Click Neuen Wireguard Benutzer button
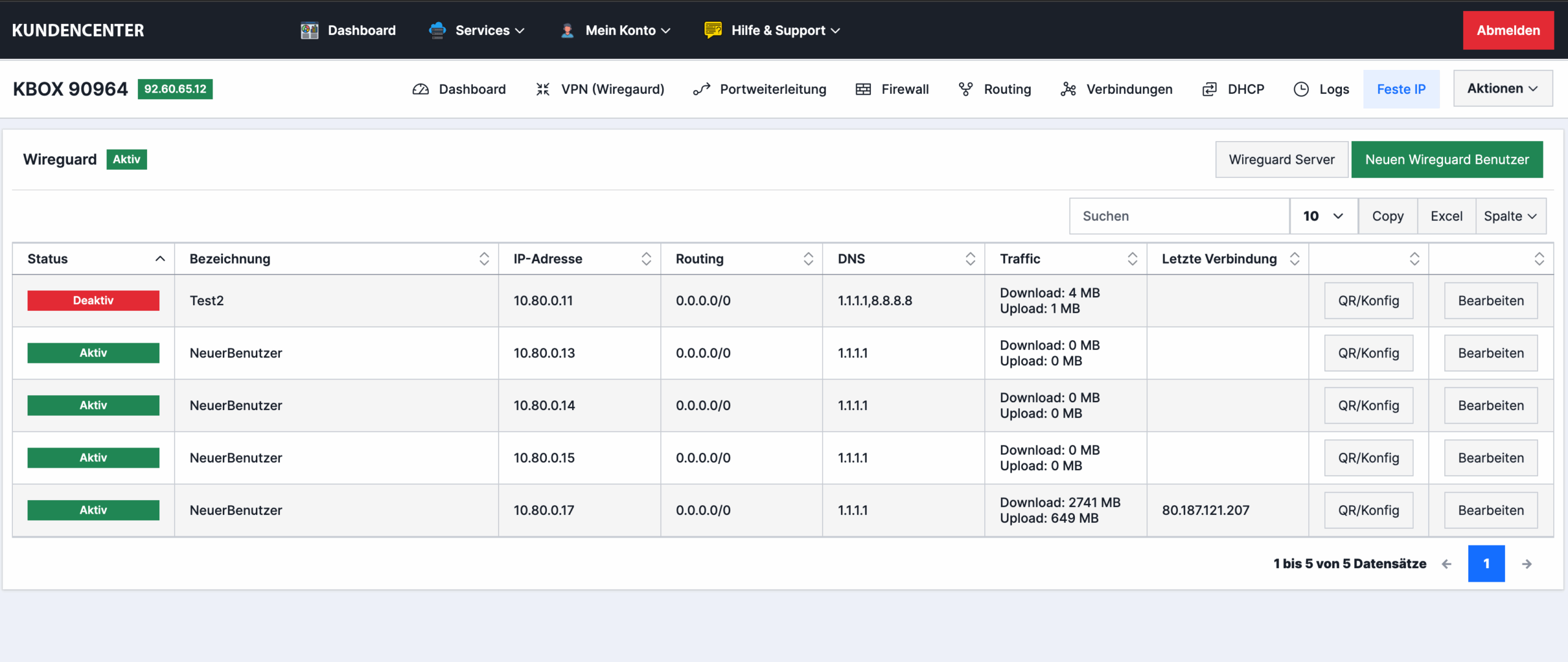The width and height of the screenshot is (1568, 662). 1447,159
